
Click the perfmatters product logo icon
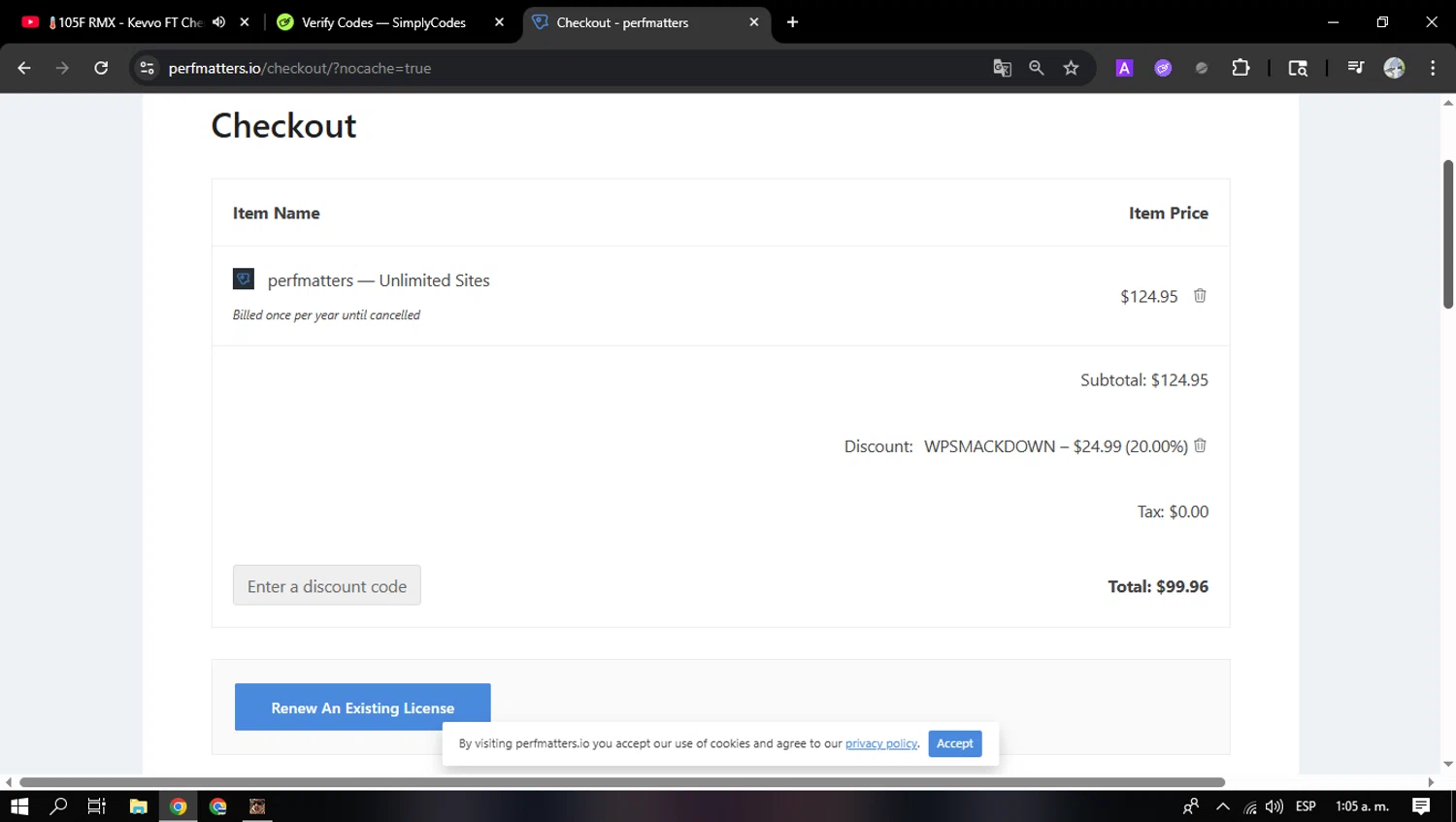[x=244, y=279]
